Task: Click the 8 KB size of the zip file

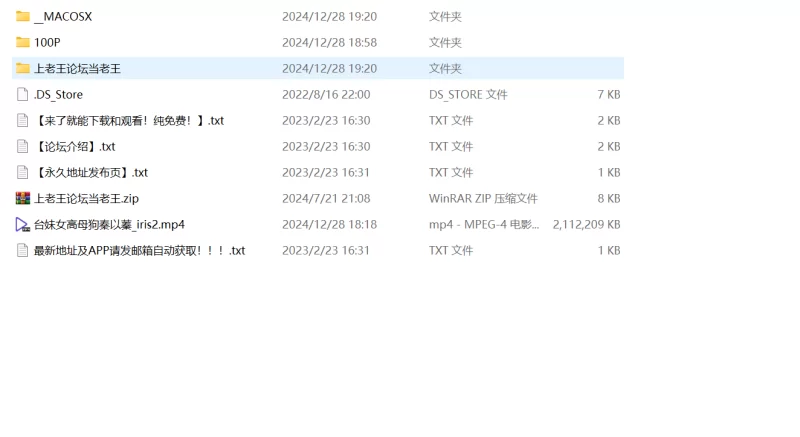Action: (x=609, y=198)
